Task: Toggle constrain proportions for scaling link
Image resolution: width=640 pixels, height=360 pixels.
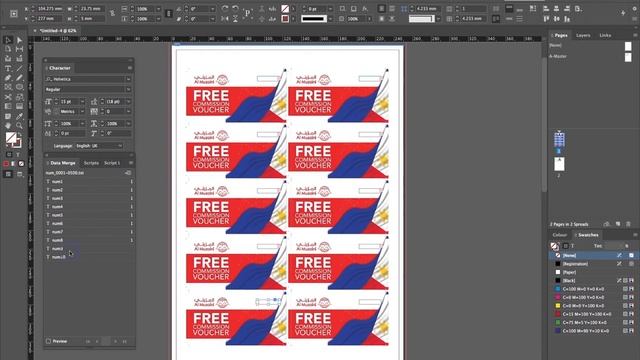Action: click(x=168, y=13)
